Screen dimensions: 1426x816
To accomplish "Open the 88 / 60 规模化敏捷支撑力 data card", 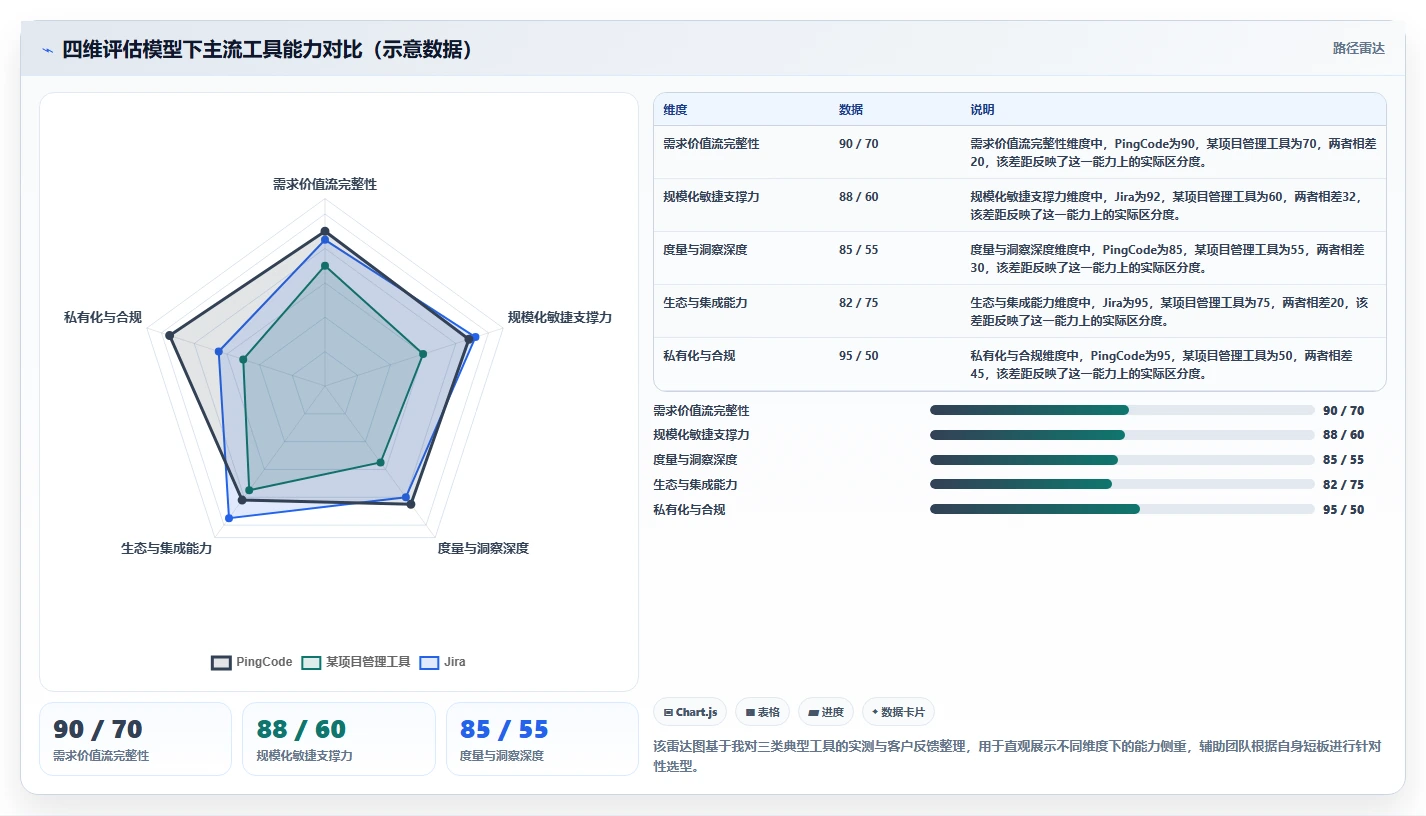I will (339, 739).
